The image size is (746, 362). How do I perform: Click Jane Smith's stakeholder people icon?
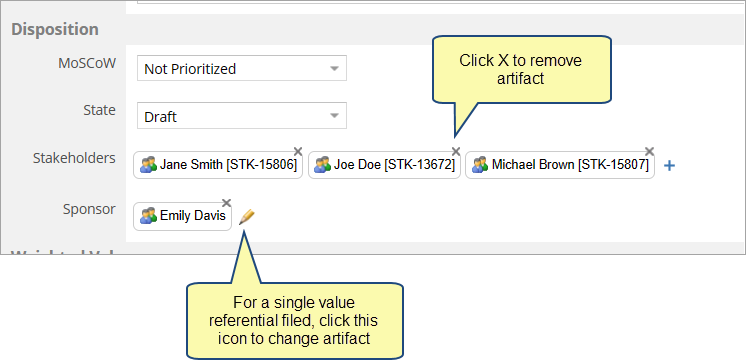pos(148,165)
